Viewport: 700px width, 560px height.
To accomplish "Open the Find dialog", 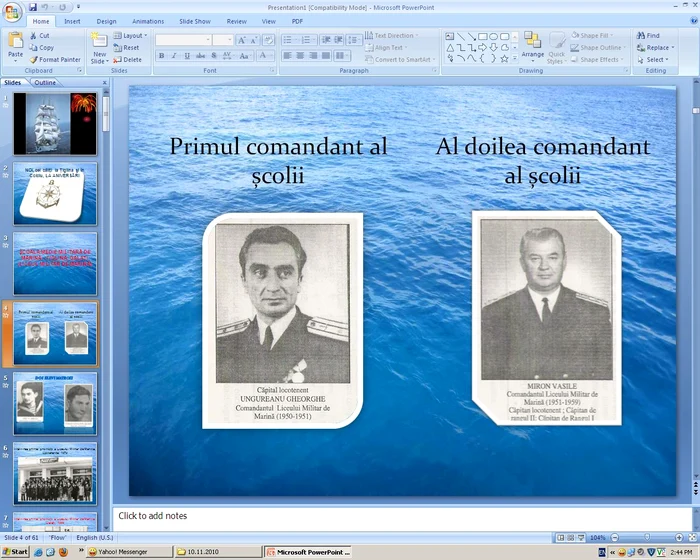I will 648,35.
